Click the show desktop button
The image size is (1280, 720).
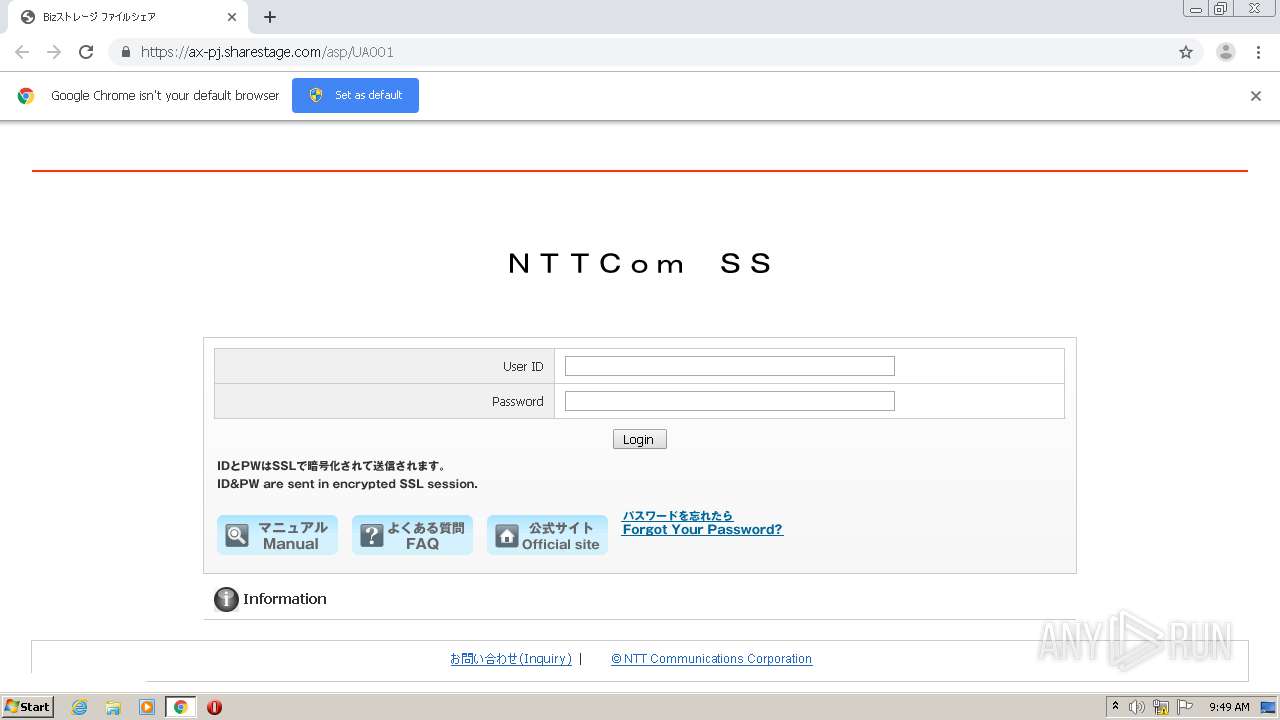[x=1269, y=707]
